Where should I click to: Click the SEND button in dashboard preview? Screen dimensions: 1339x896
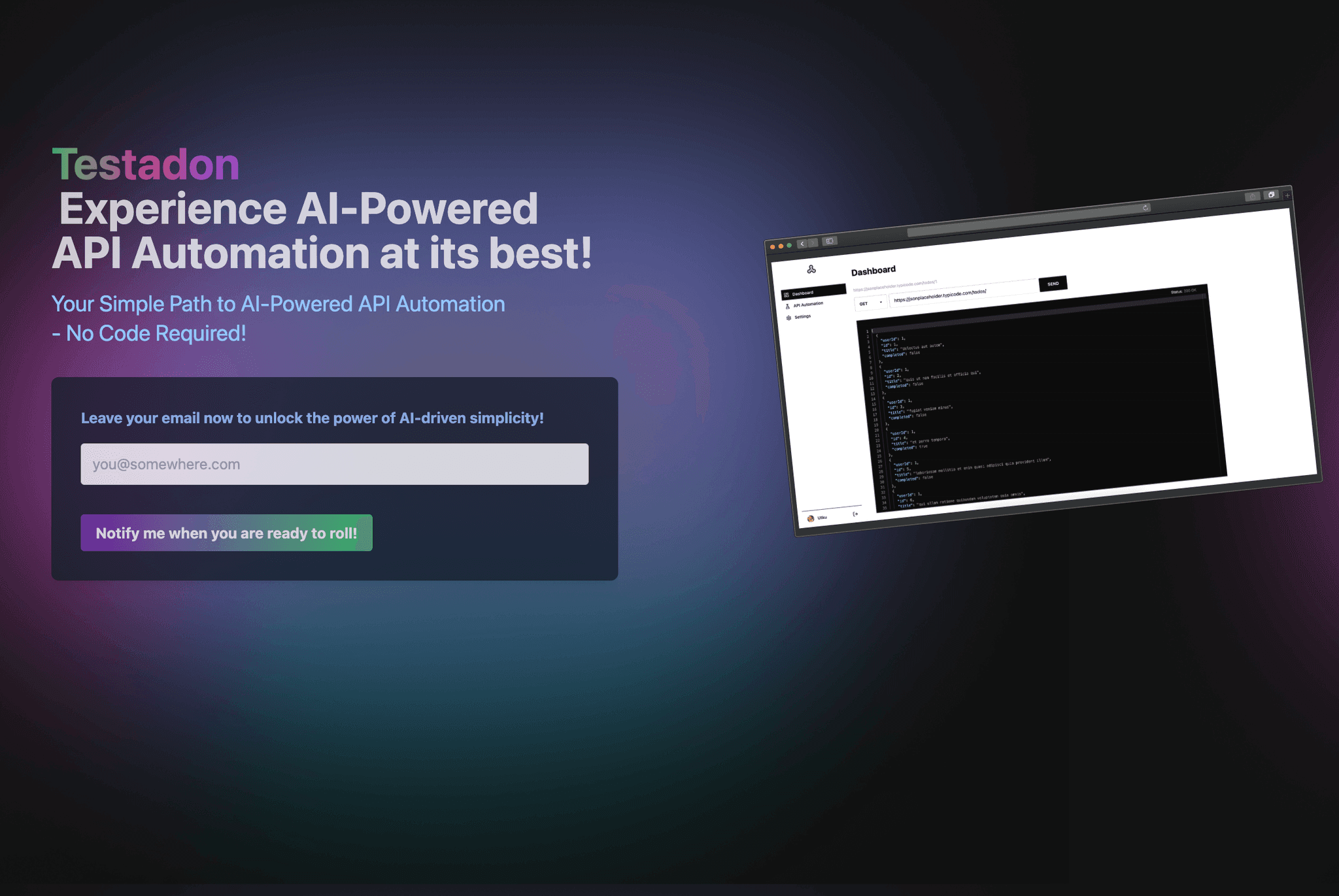click(x=1053, y=284)
